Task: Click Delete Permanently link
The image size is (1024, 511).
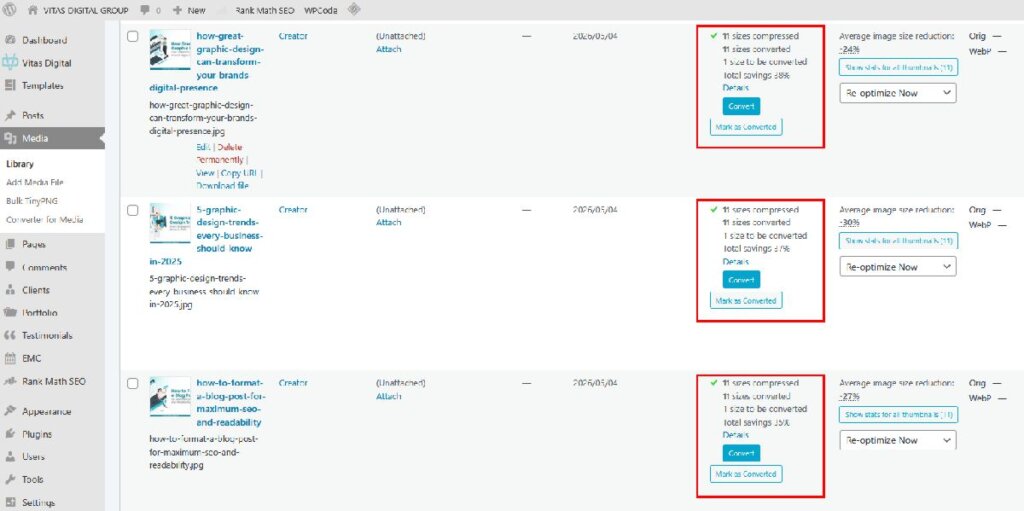Action: (x=220, y=154)
